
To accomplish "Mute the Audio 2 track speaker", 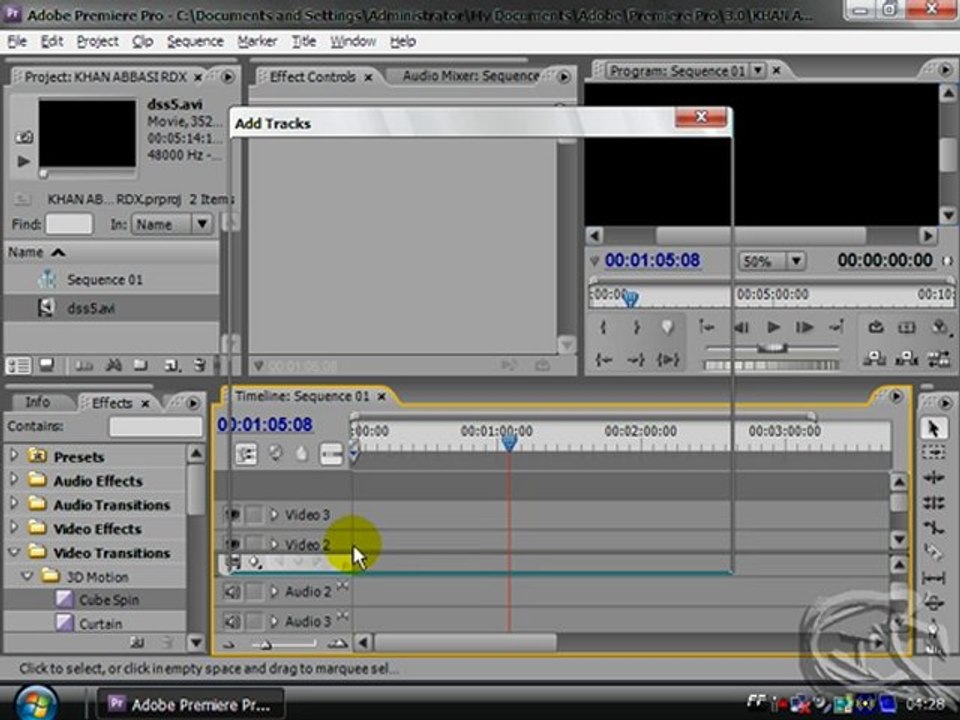I will [232, 591].
